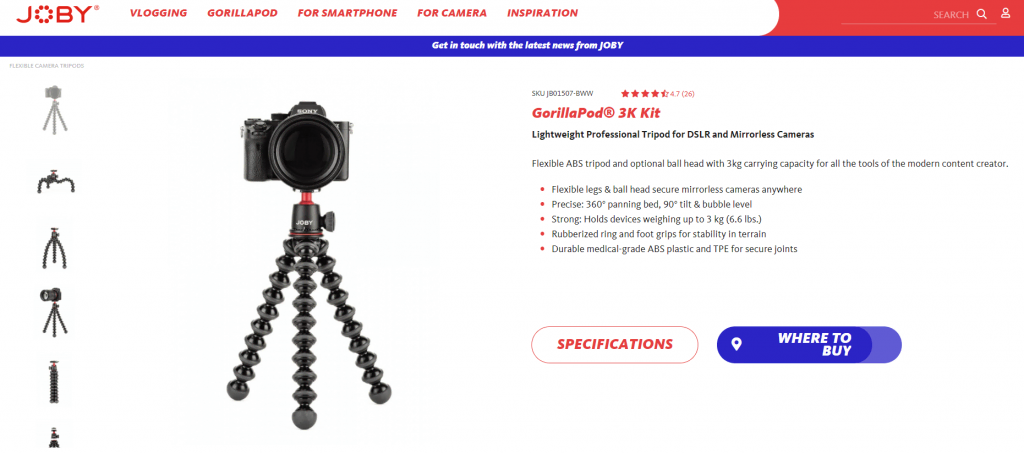Click the main GorillaPod product image
Image resolution: width=1024 pixels, height=453 pixels.
(309, 265)
